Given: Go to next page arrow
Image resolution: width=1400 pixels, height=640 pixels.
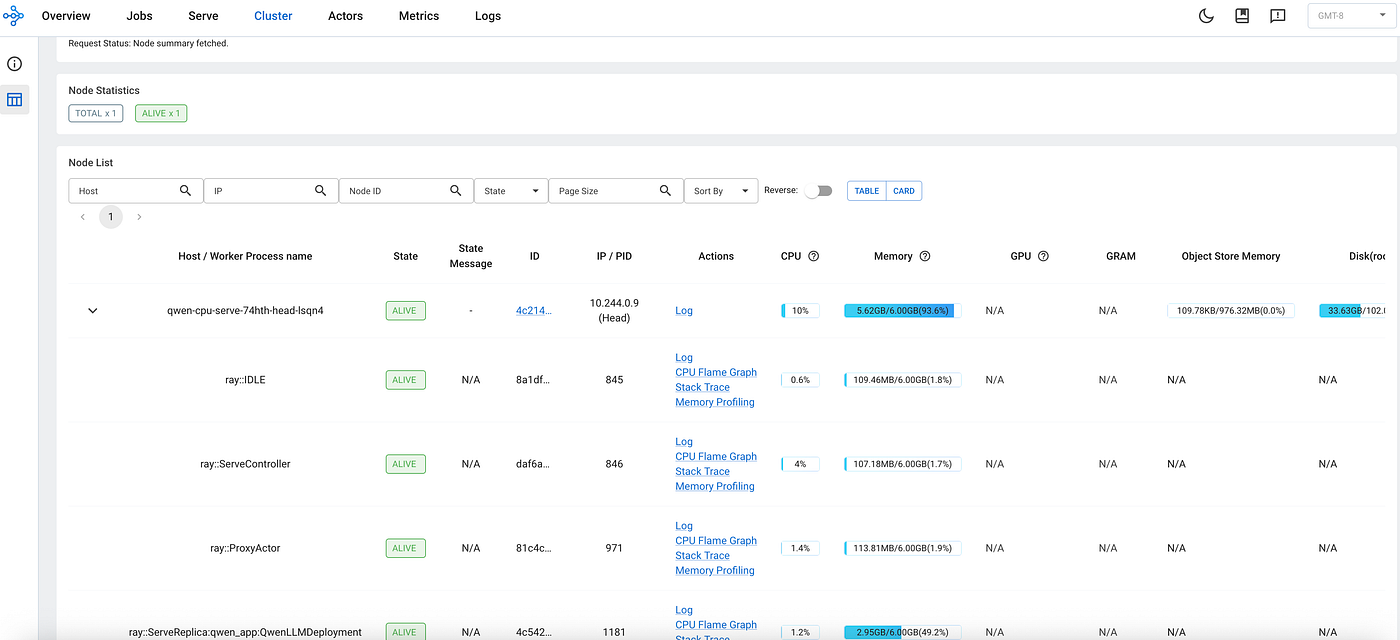Looking at the screenshot, I should click(x=139, y=217).
